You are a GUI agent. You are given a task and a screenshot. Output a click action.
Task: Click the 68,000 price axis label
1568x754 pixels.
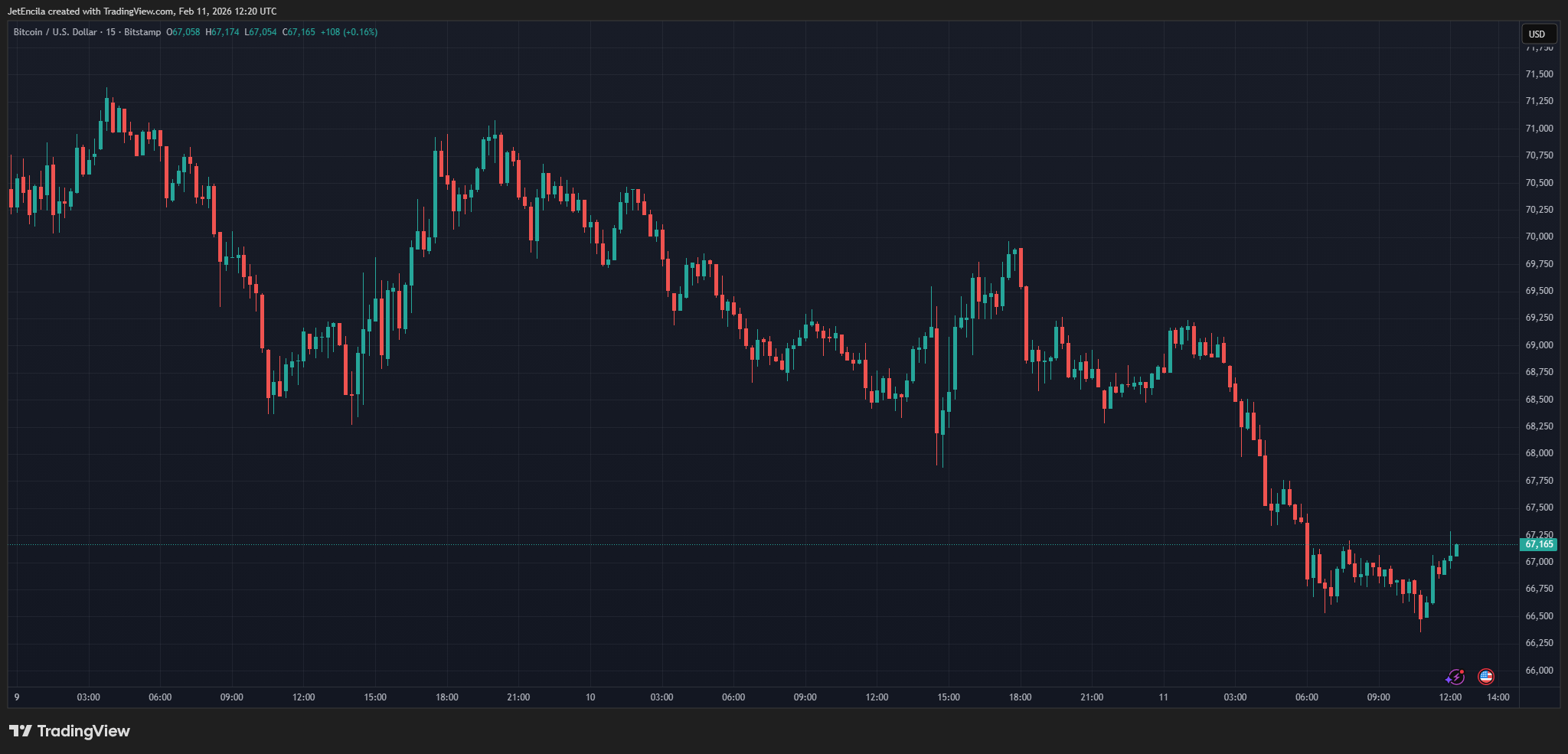click(x=1539, y=453)
